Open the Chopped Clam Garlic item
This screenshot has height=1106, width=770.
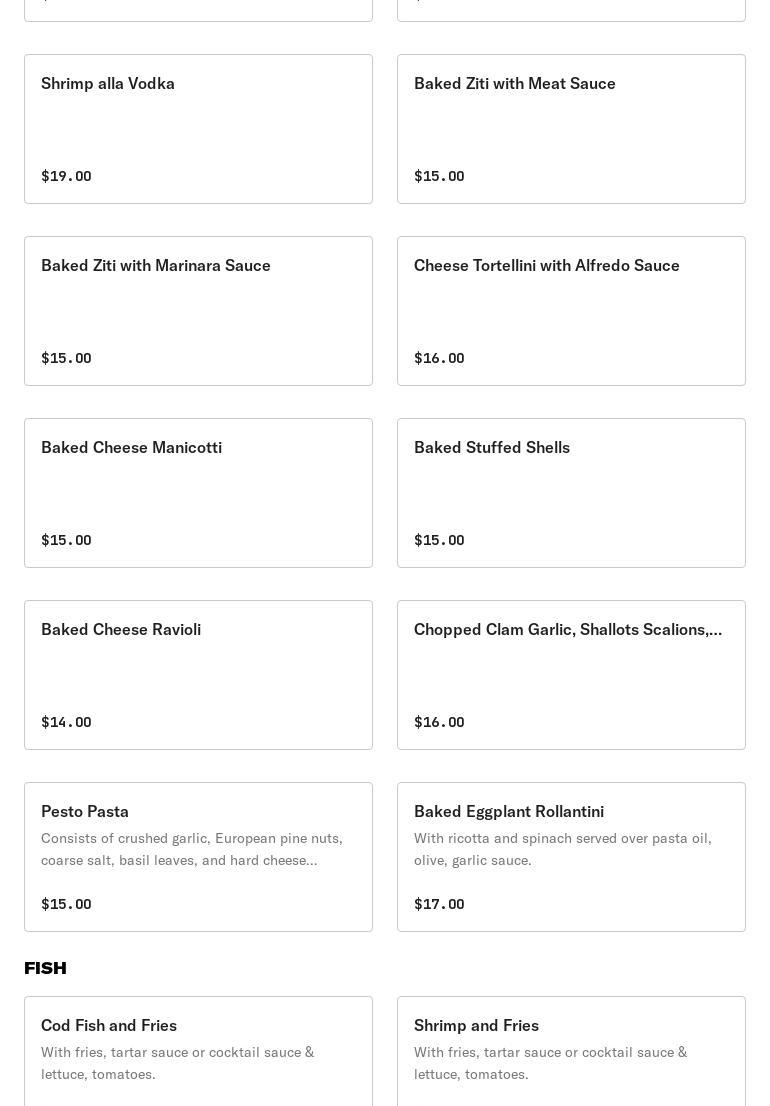point(571,675)
